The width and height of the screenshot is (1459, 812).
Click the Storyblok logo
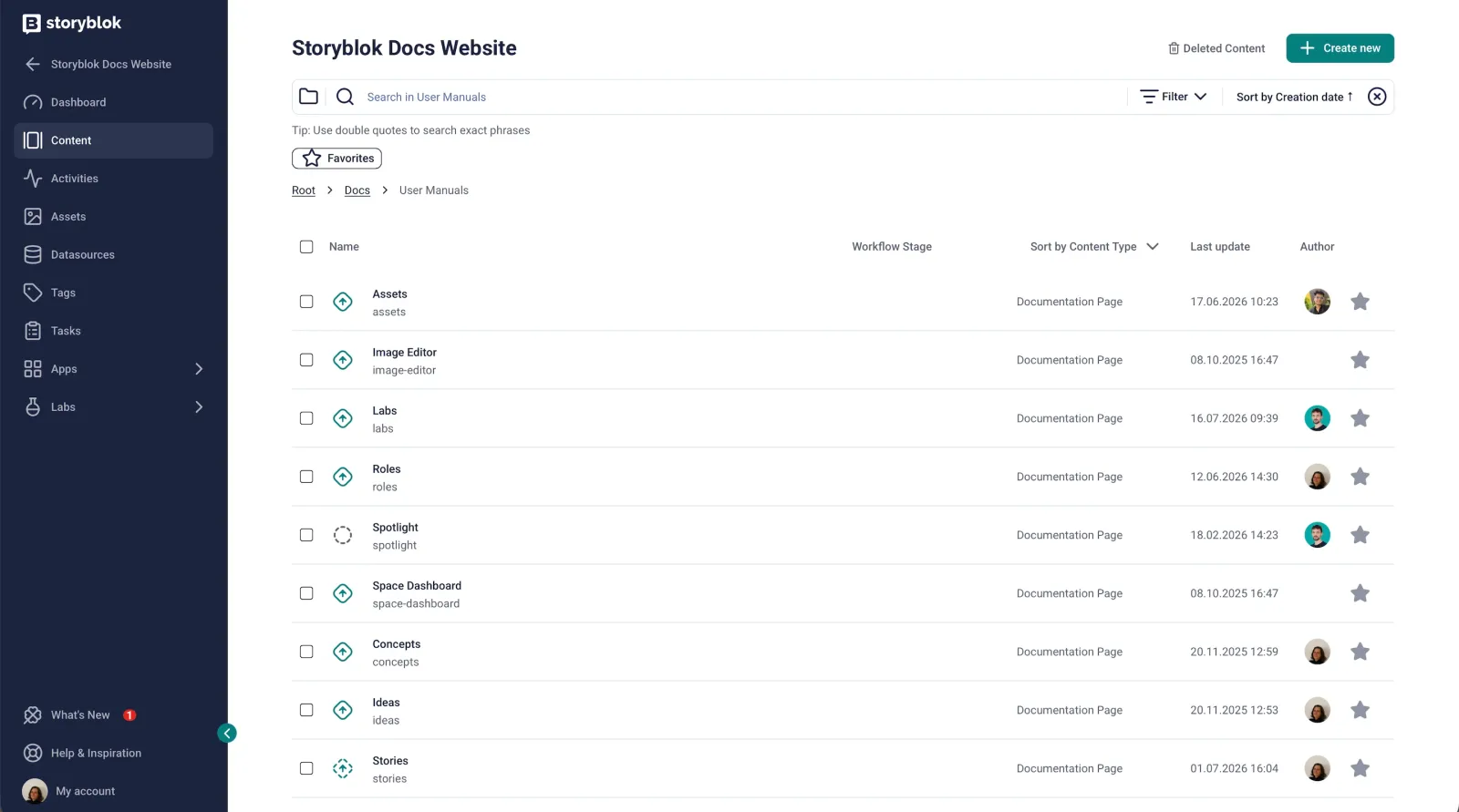point(72,23)
